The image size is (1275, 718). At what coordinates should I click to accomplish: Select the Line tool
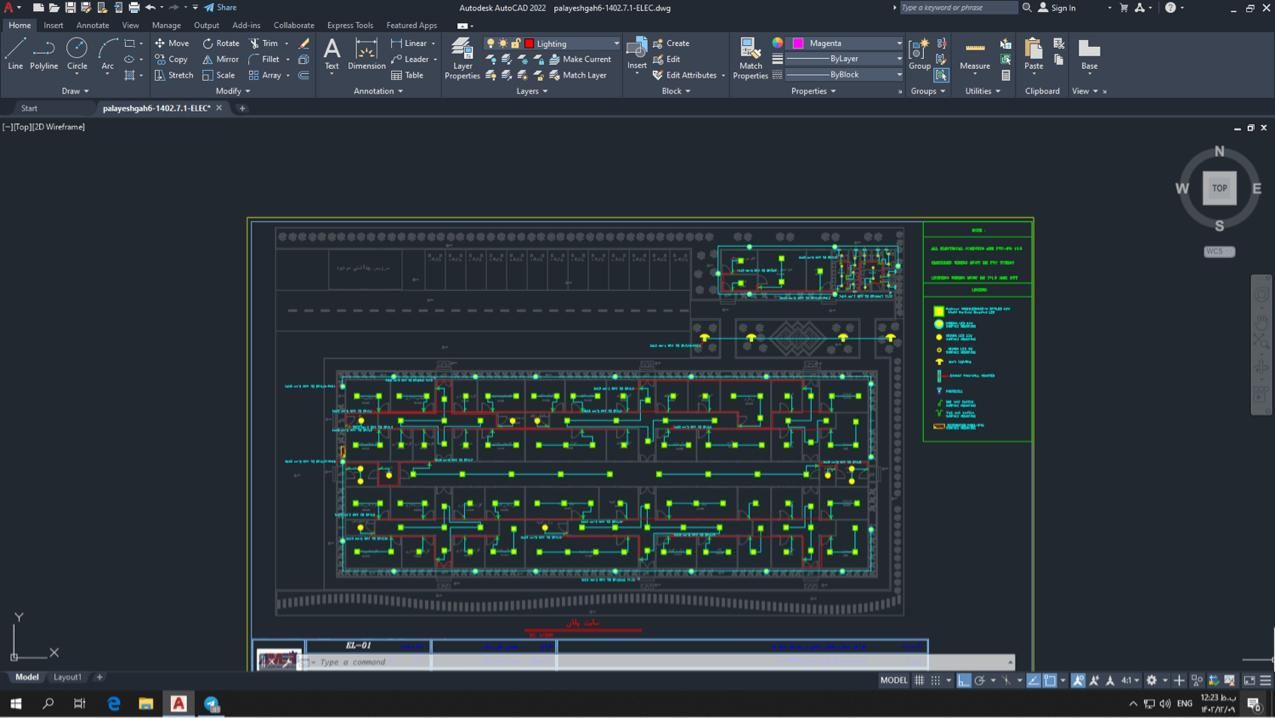(15, 54)
